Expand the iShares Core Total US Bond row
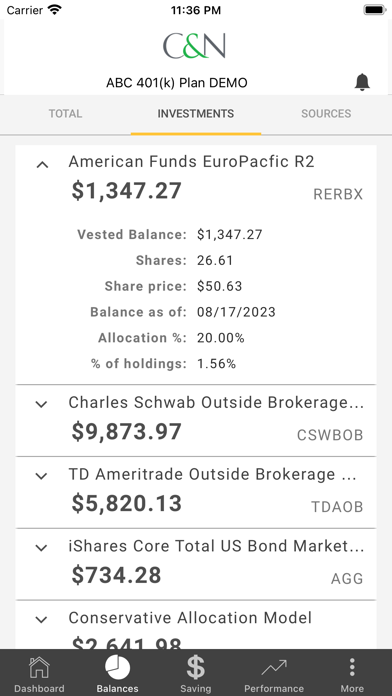 click(41, 548)
